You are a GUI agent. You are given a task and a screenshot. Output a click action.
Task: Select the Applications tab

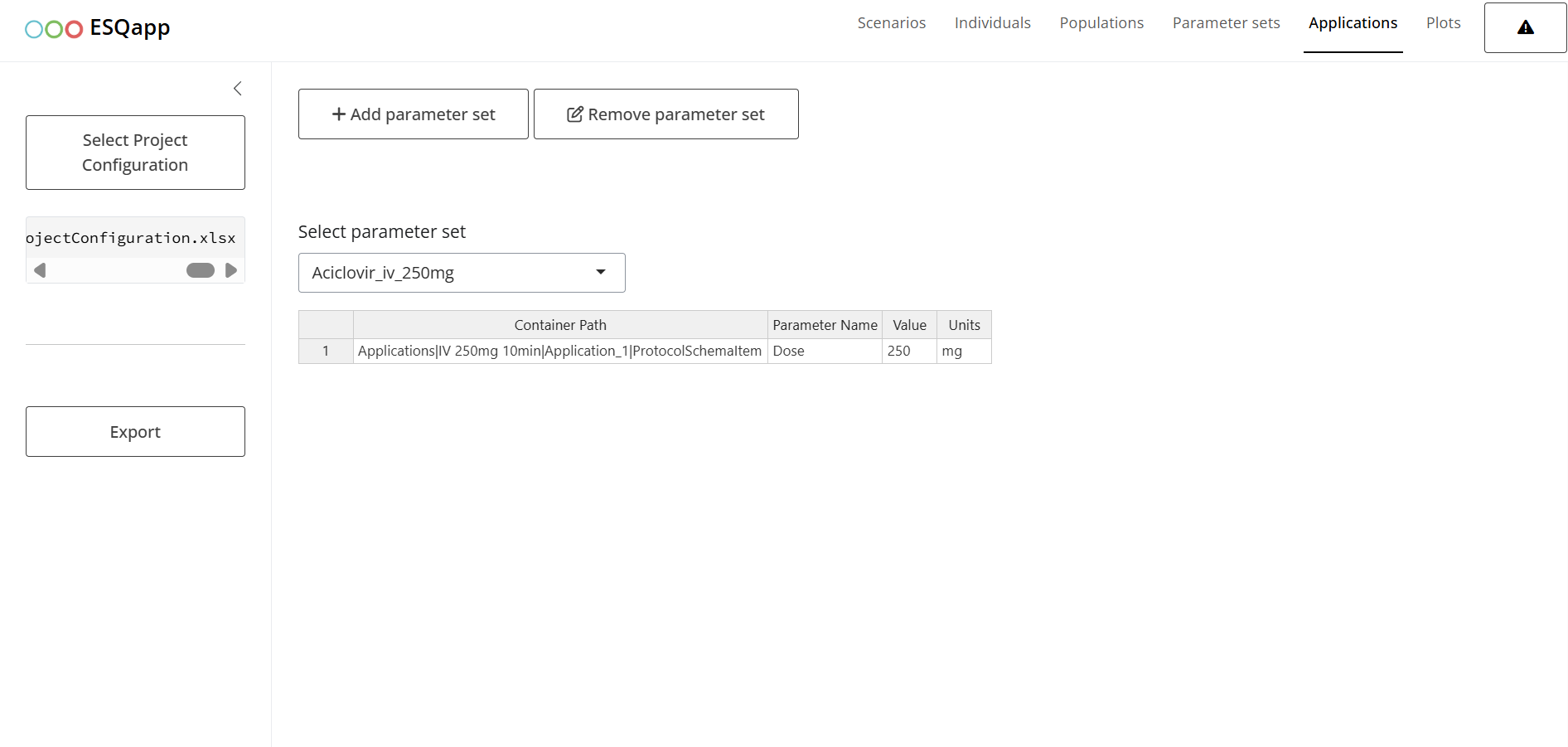[x=1353, y=23]
